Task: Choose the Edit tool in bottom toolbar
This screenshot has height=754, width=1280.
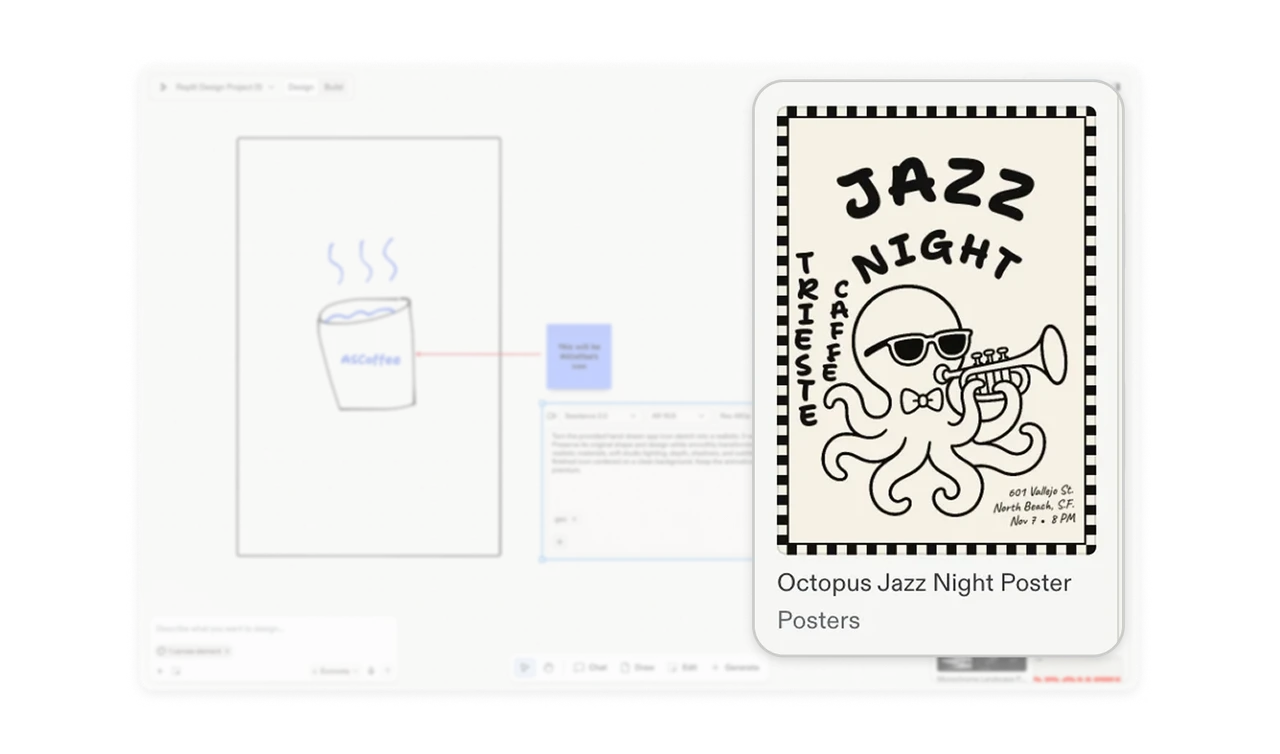Action: pyautogui.click(x=683, y=667)
